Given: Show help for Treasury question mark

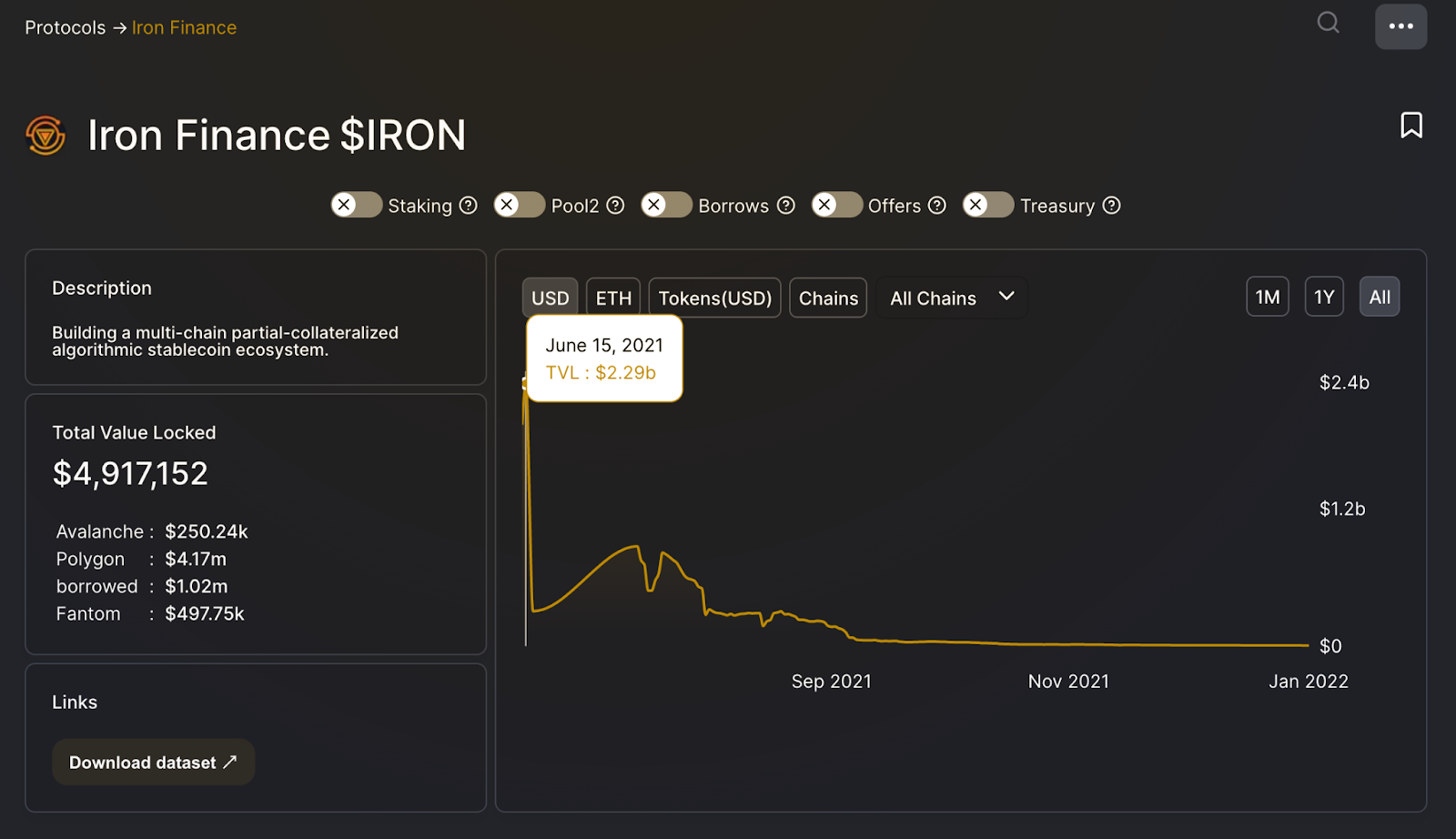Looking at the screenshot, I should pos(1111,206).
